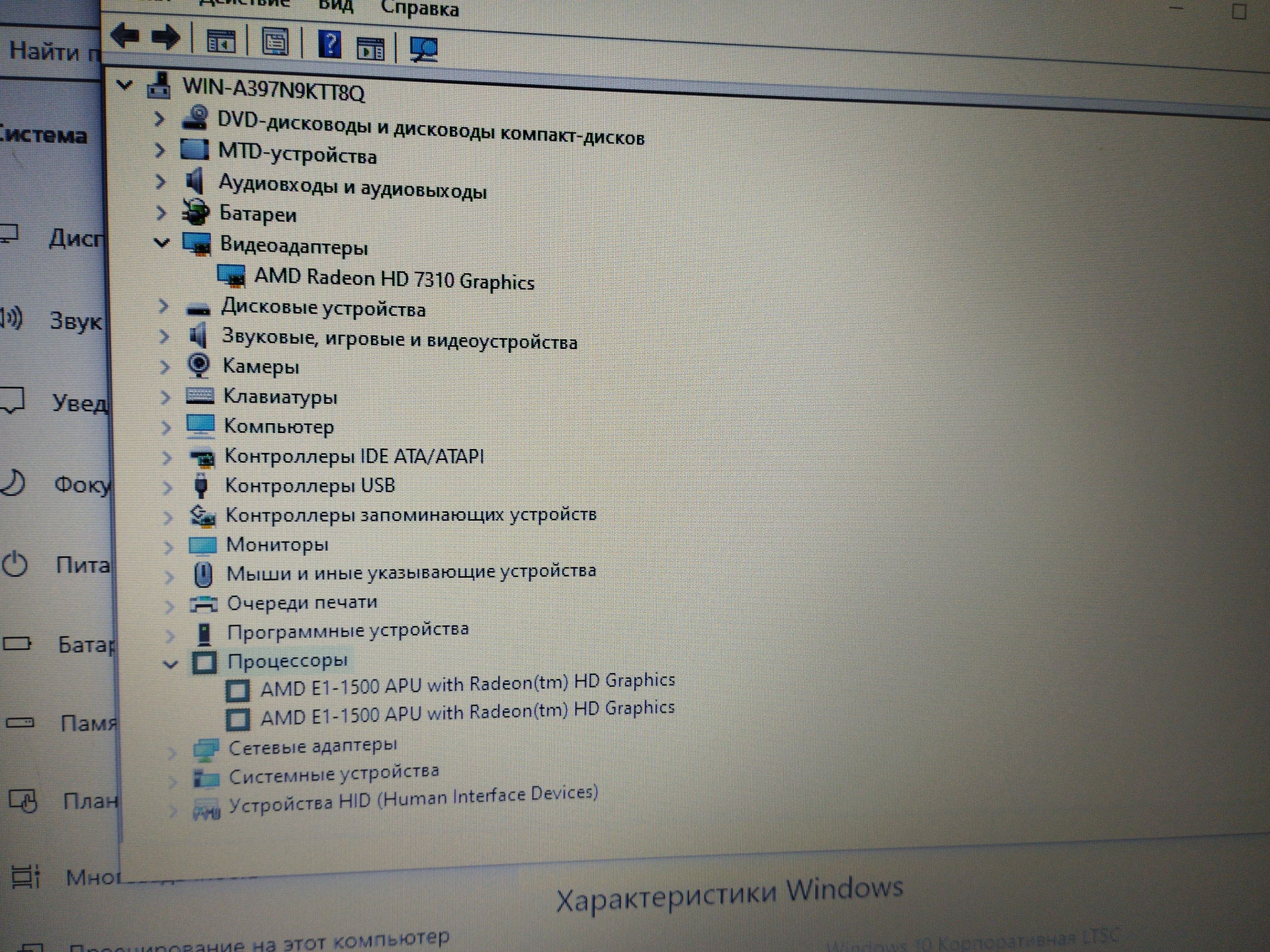
Task: Expand the Батареи category
Action: [161, 212]
